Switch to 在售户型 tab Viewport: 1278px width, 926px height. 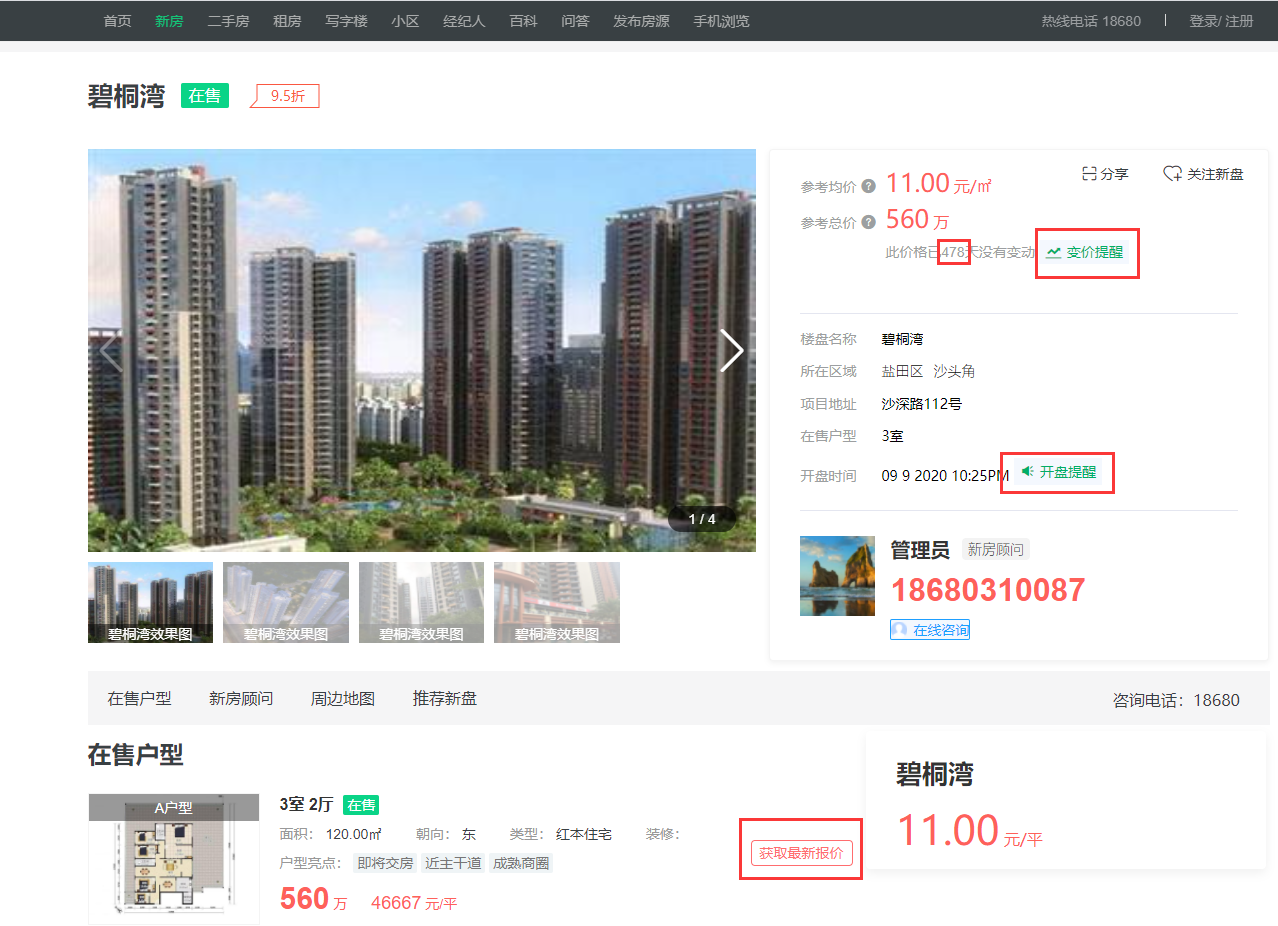139,698
